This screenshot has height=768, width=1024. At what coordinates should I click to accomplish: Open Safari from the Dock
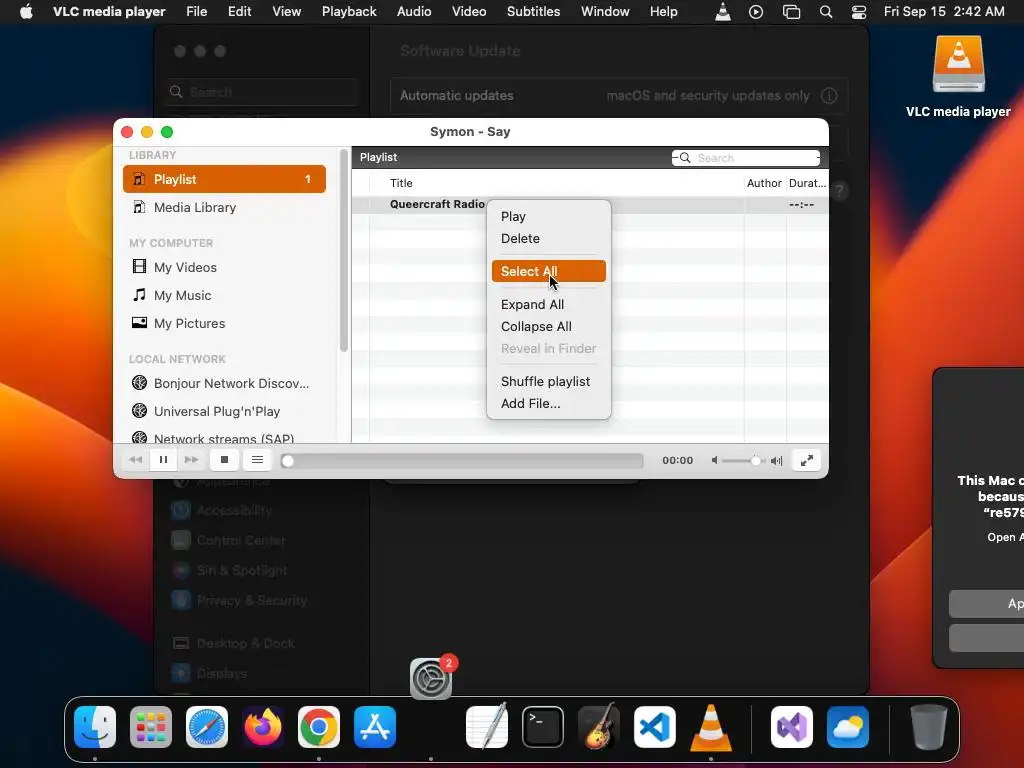pyautogui.click(x=207, y=726)
